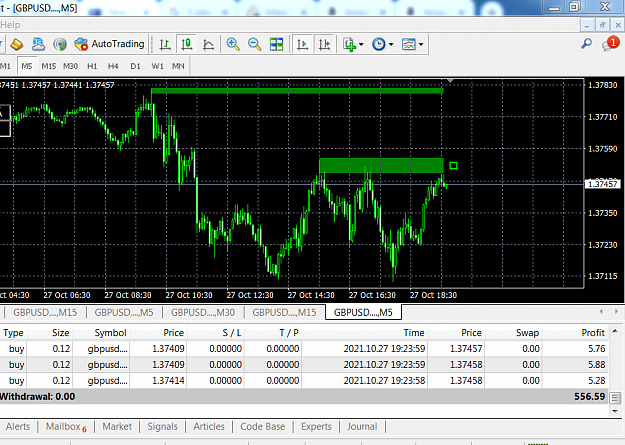Select the H1 timeframe
The width and height of the screenshot is (625, 445).
tap(92, 66)
